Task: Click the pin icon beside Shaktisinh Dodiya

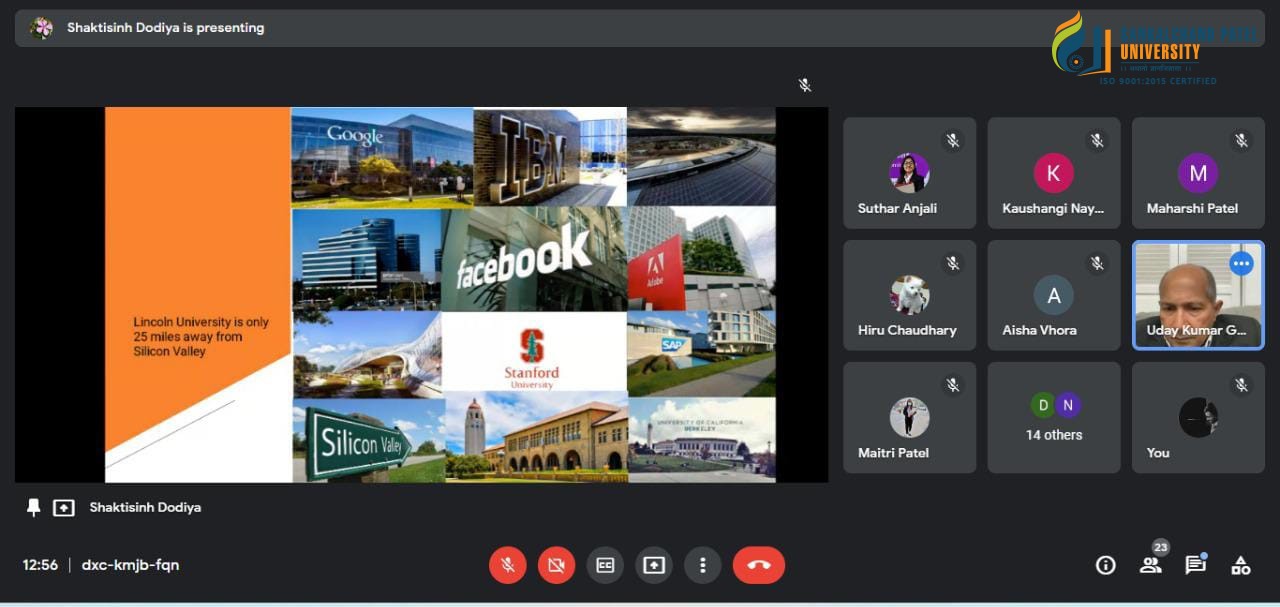Action: coord(33,507)
